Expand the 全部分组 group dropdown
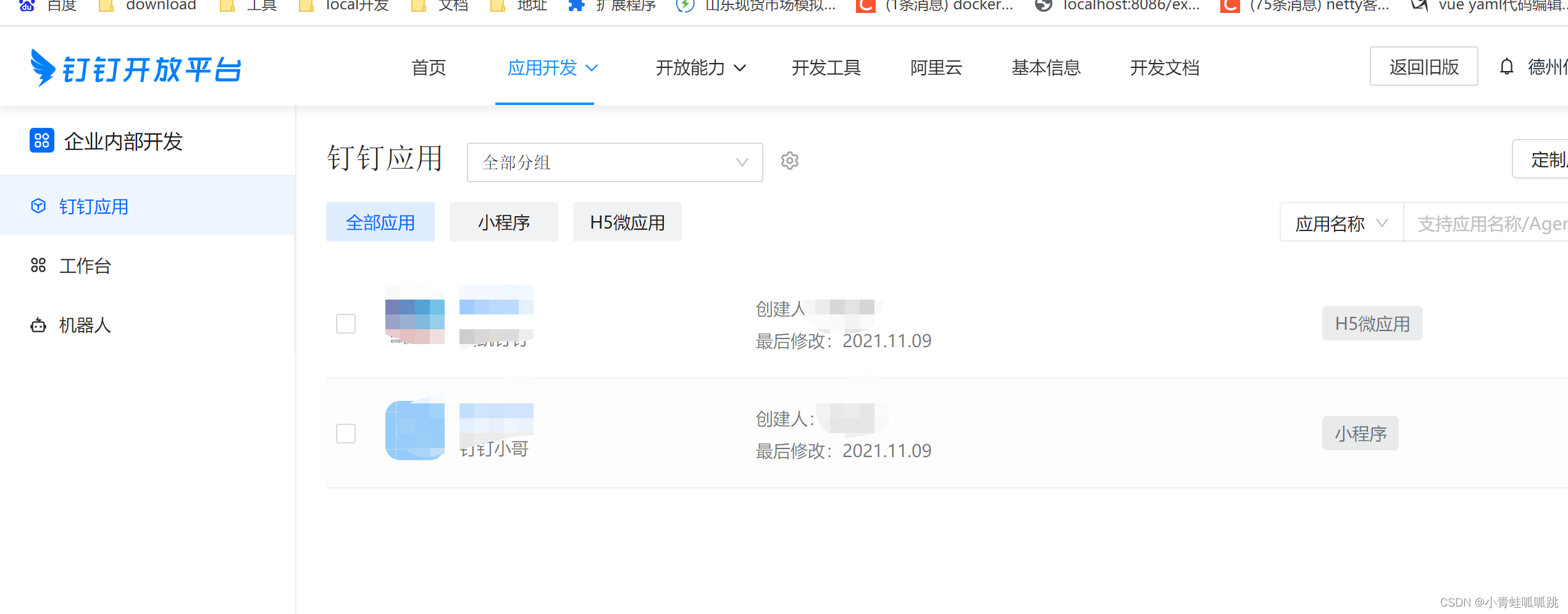The height and width of the screenshot is (614, 1568). [x=615, y=162]
